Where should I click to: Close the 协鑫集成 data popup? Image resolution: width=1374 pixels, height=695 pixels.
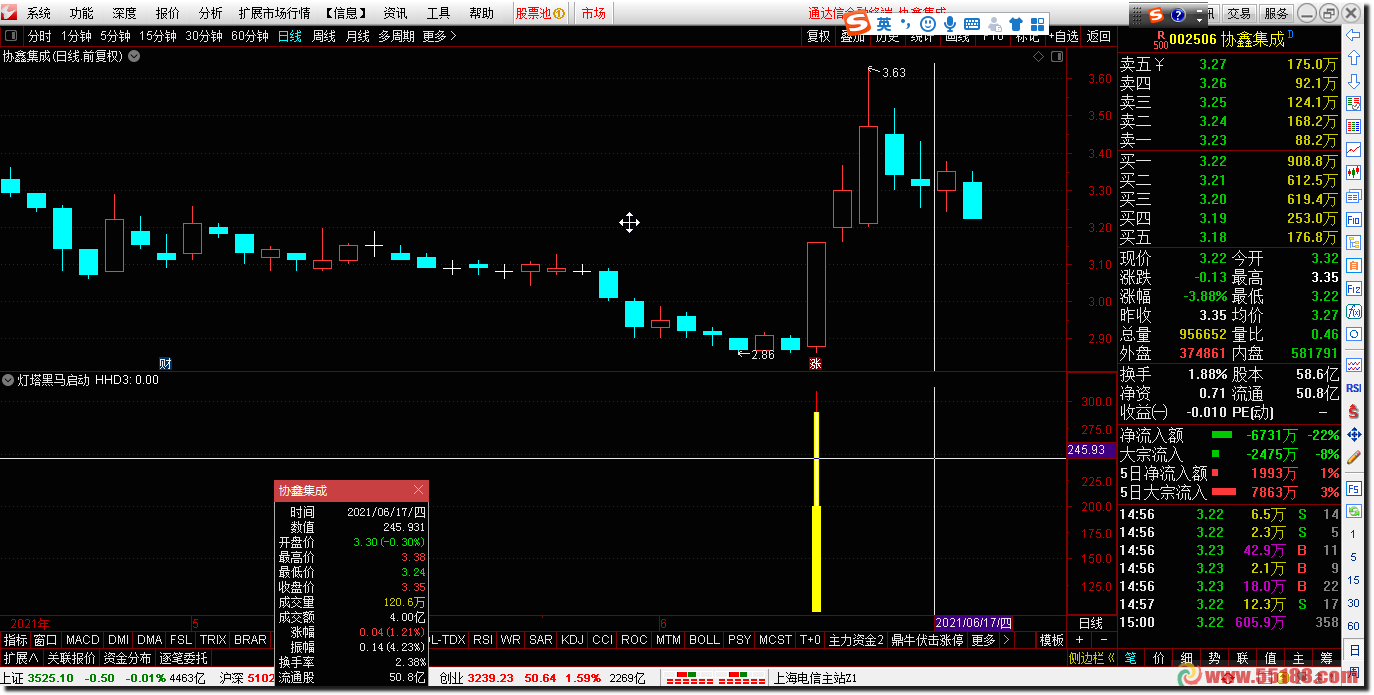pyautogui.click(x=418, y=490)
